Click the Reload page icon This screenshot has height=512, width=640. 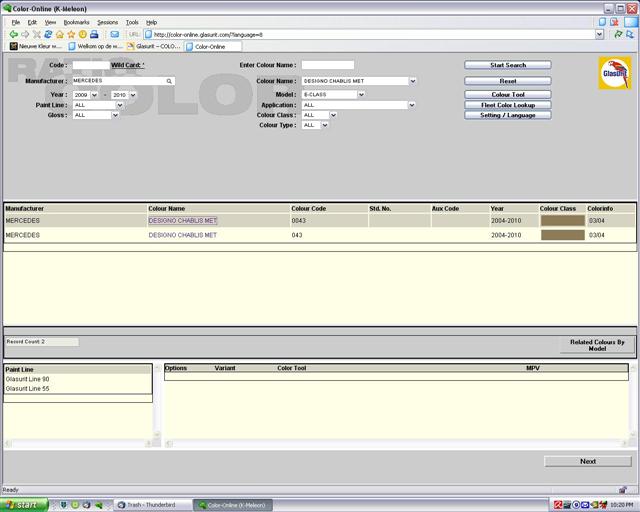click(x=48, y=34)
